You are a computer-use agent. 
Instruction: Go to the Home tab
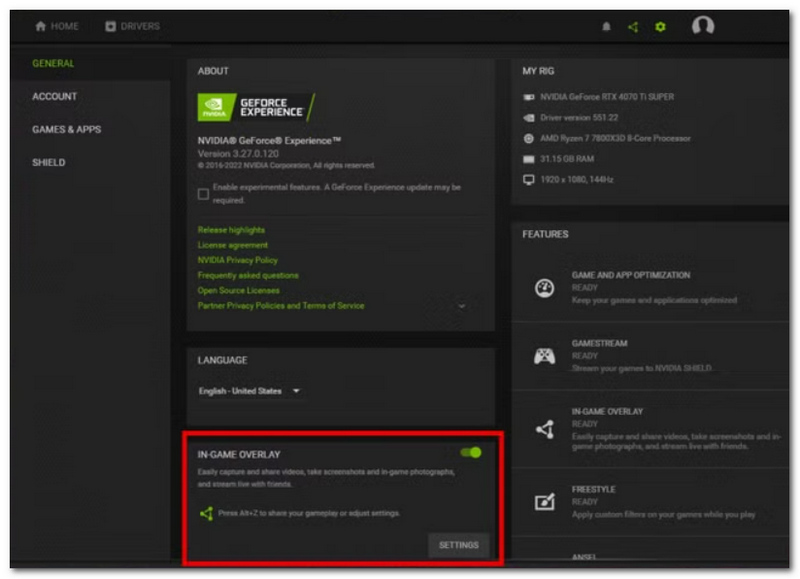57,26
